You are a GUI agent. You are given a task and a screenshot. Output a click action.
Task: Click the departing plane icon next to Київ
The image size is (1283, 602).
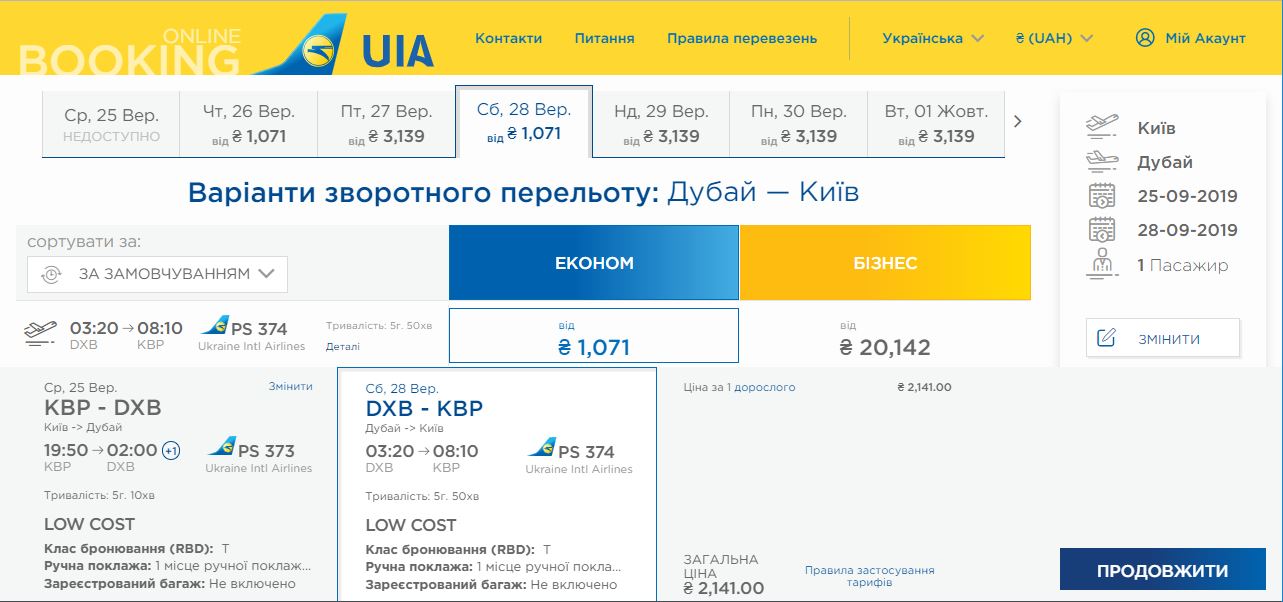pyautogui.click(x=1102, y=127)
